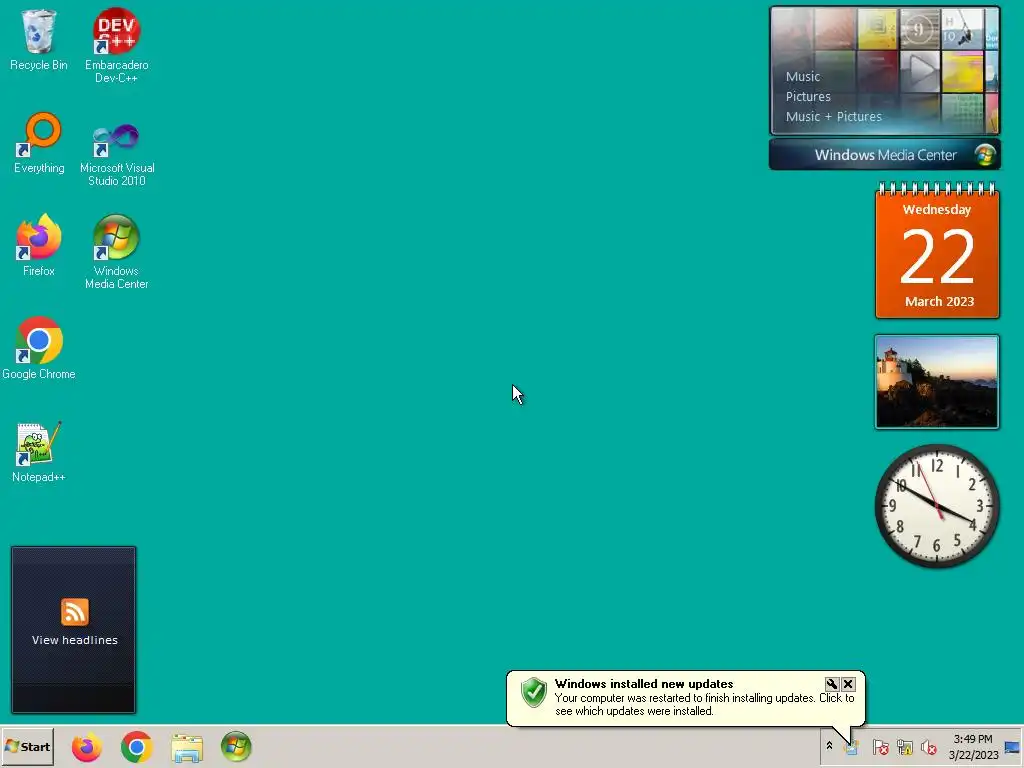The width and height of the screenshot is (1024, 768).
Task: Select Music + Pictures in Media Center gadget
Action: 833,117
